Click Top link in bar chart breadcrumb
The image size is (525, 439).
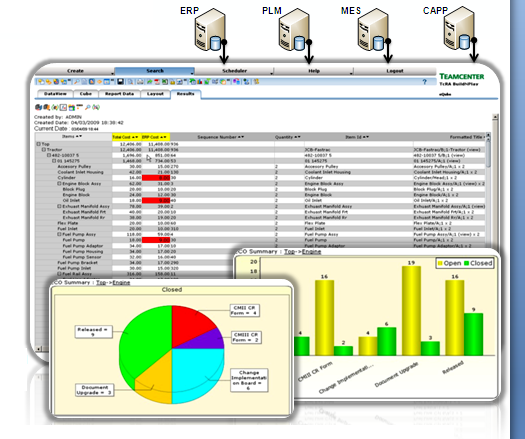[289, 251]
